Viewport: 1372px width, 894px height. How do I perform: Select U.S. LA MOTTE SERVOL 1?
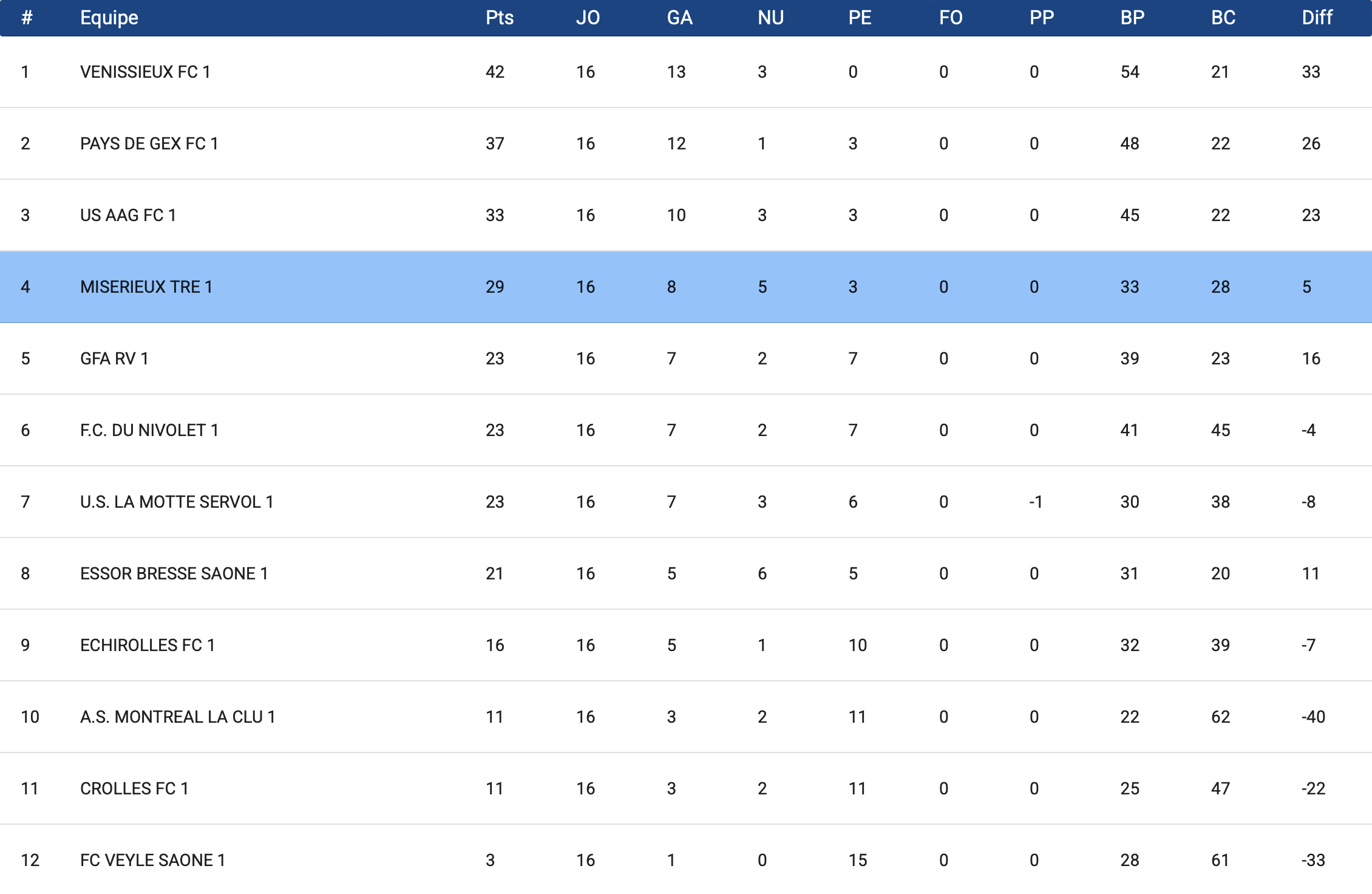point(177,502)
